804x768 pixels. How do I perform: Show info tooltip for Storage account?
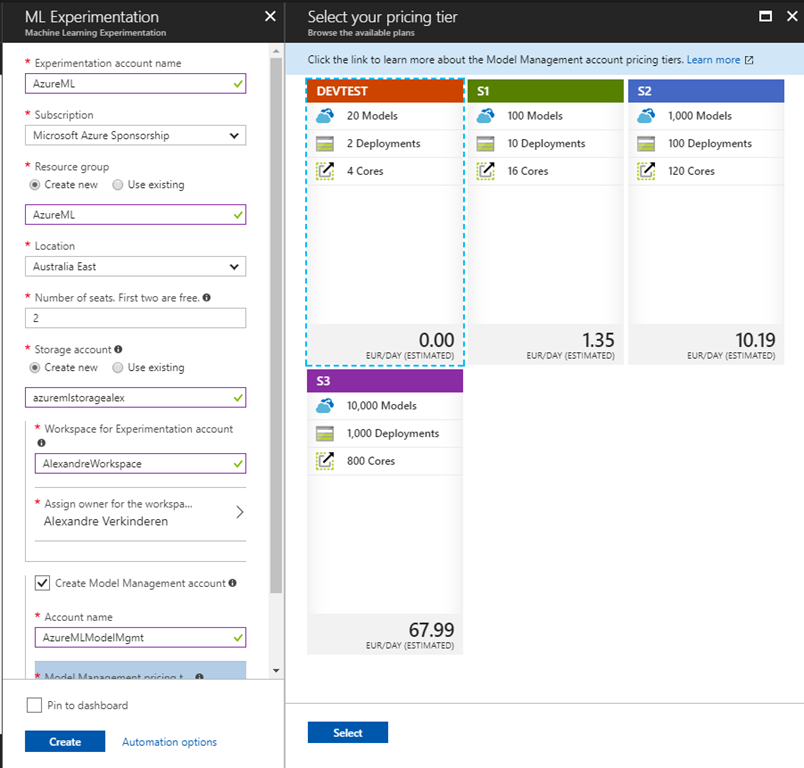[x=118, y=349]
